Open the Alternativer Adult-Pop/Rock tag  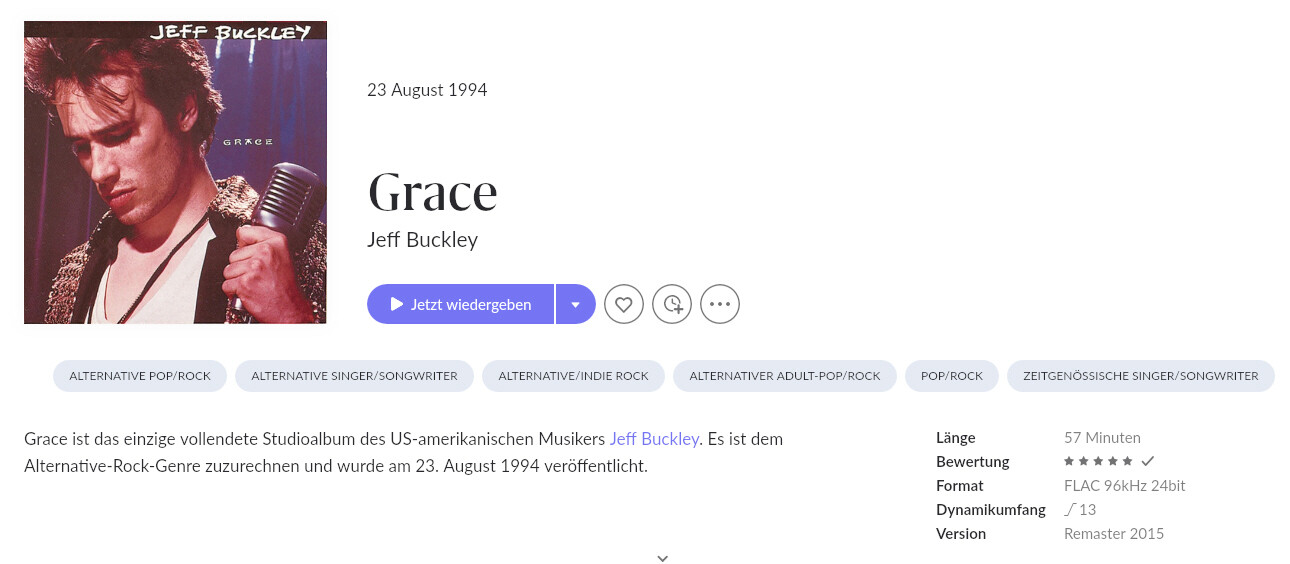coord(785,376)
